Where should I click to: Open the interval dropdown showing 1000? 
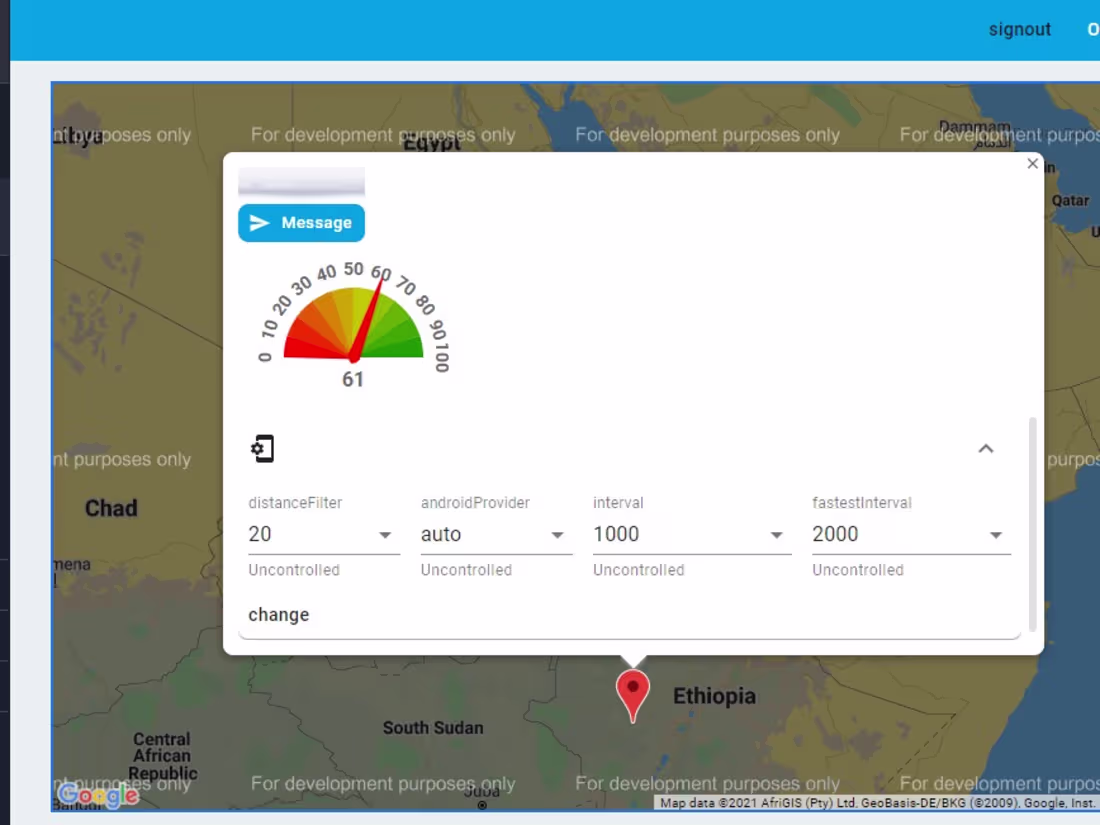(x=692, y=535)
